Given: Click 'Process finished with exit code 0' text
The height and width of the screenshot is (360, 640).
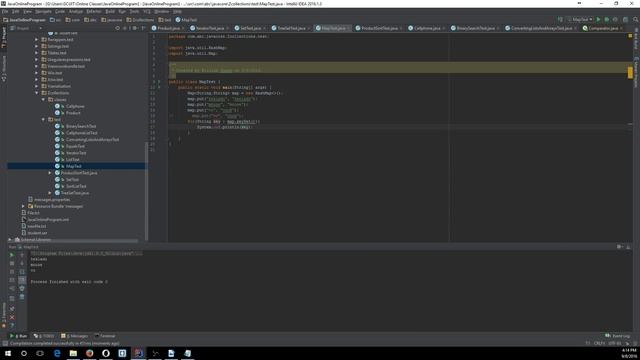Looking at the screenshot, I should [69, 282].
